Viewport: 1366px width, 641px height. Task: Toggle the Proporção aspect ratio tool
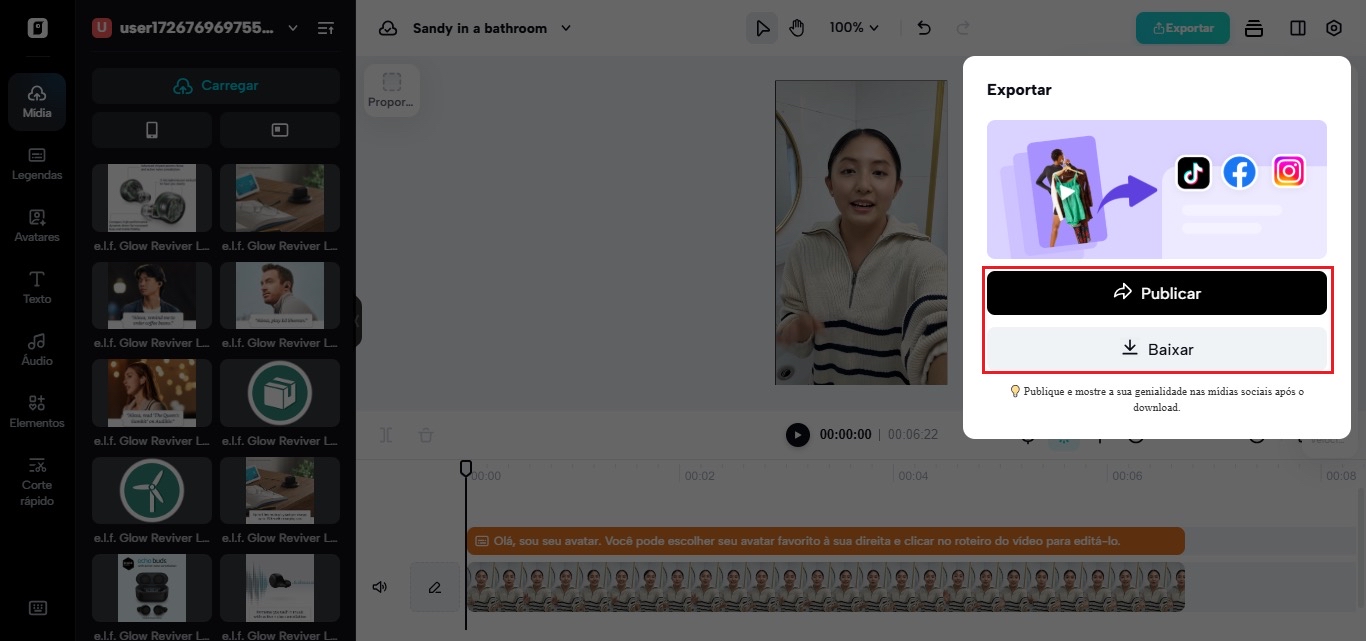(391, 89)
